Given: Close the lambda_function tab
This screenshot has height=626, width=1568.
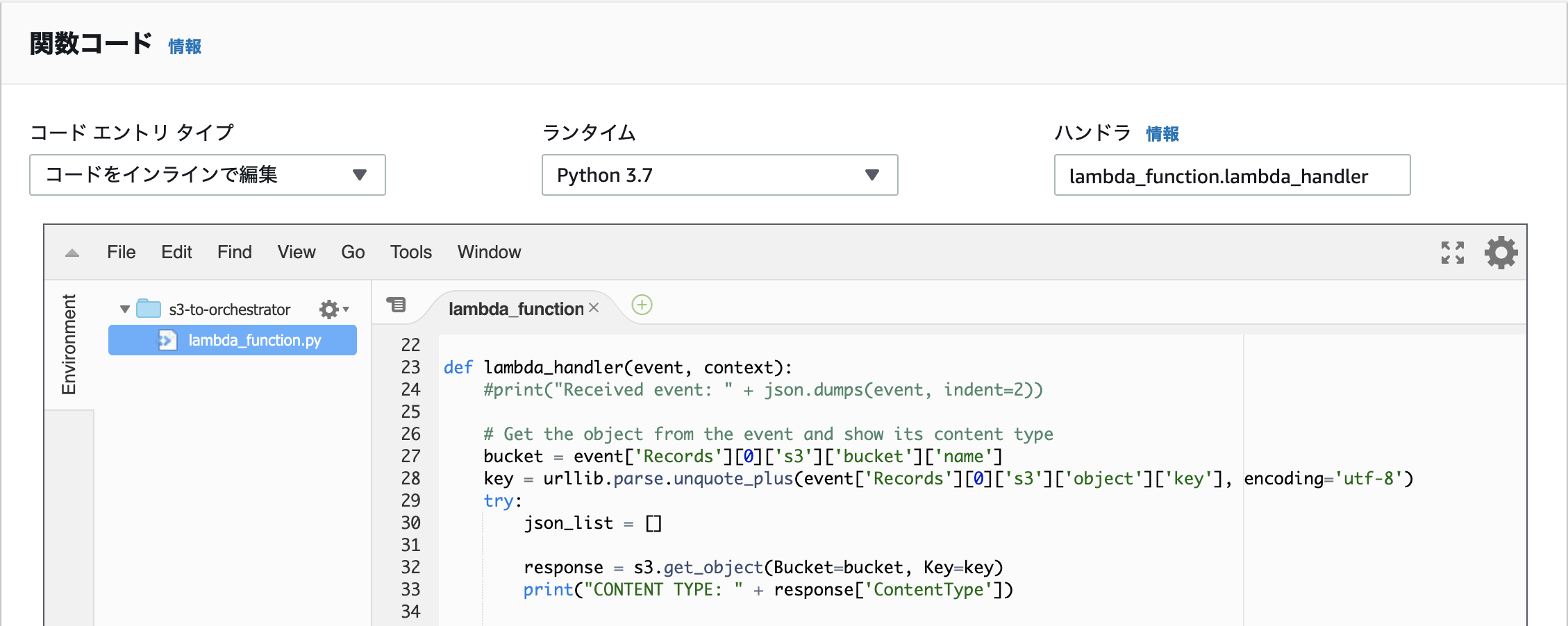Looking at the screenshot, I should tap(594, 307).
